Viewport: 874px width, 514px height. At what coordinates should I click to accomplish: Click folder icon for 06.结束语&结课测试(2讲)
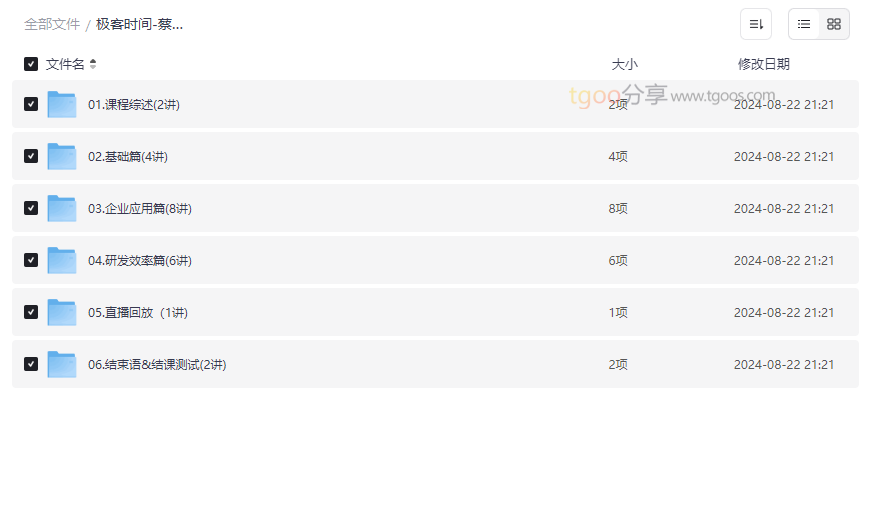[62, 364]
